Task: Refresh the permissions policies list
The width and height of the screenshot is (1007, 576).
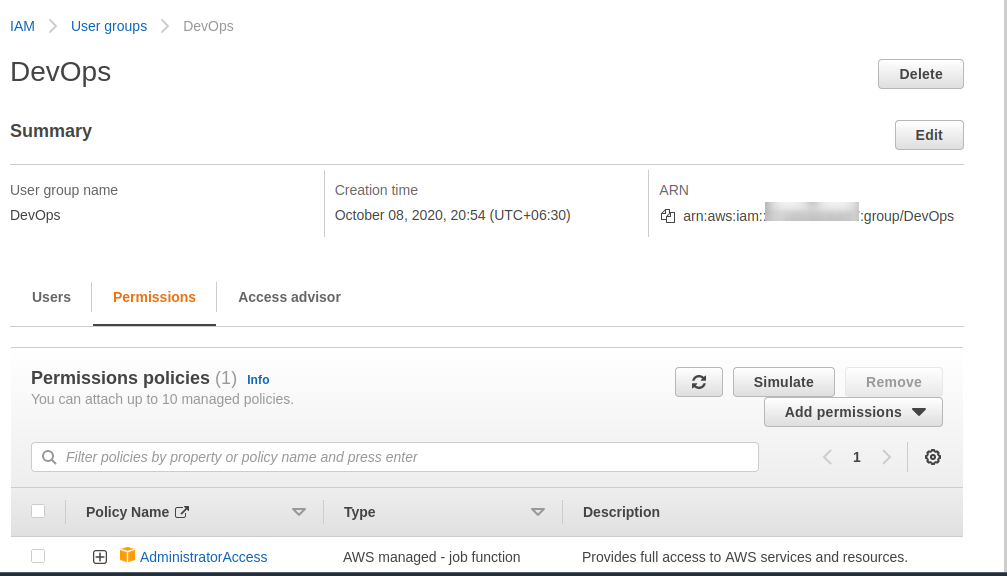Action: (x=699, y=382)
